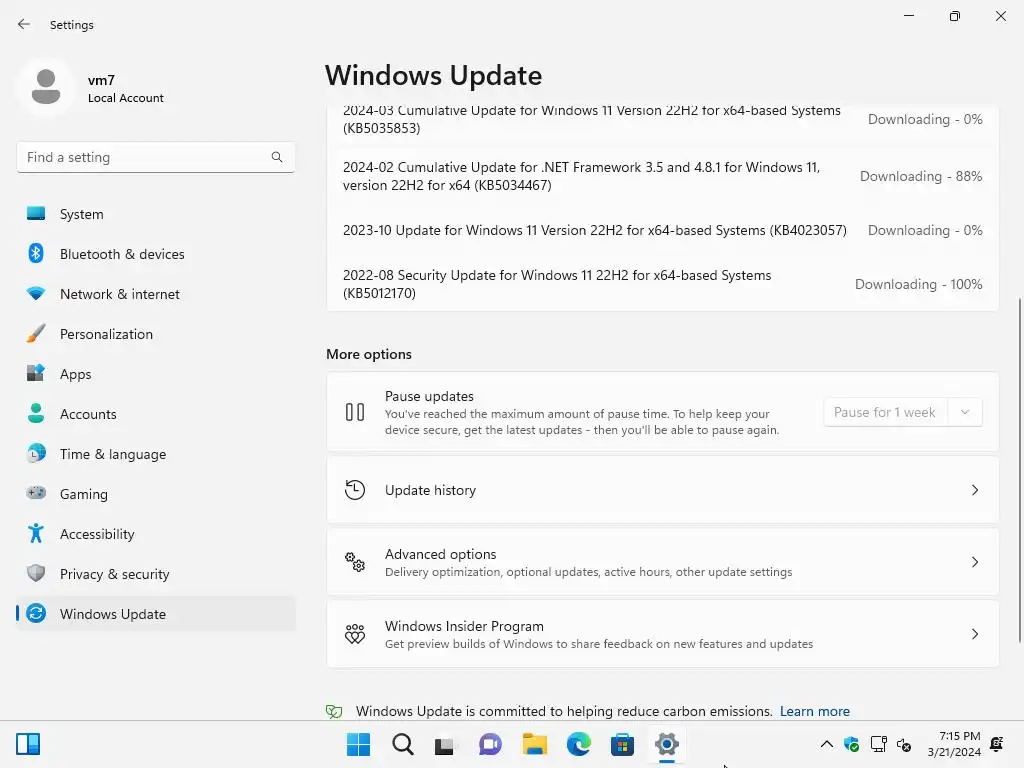Click inside the Find a setting box
Screen dimensions: 1024x768
[x=155, y=157]
